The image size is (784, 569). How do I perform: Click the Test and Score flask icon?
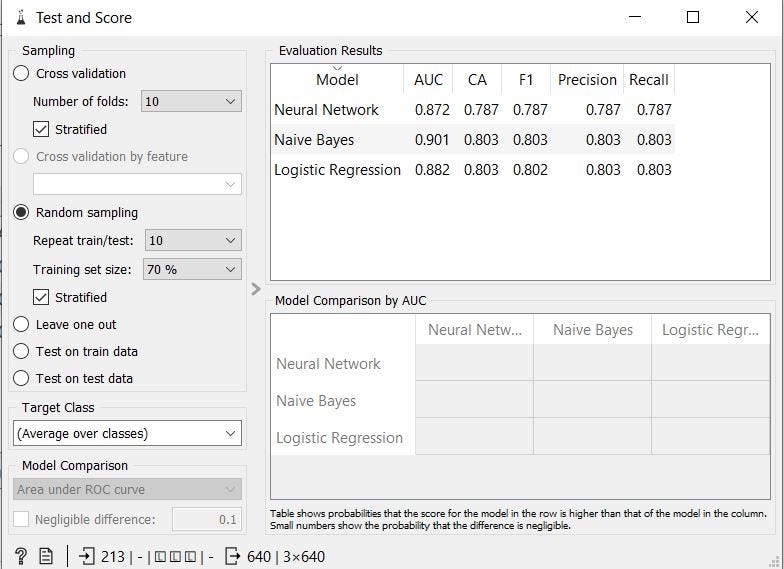coord(20,18)
